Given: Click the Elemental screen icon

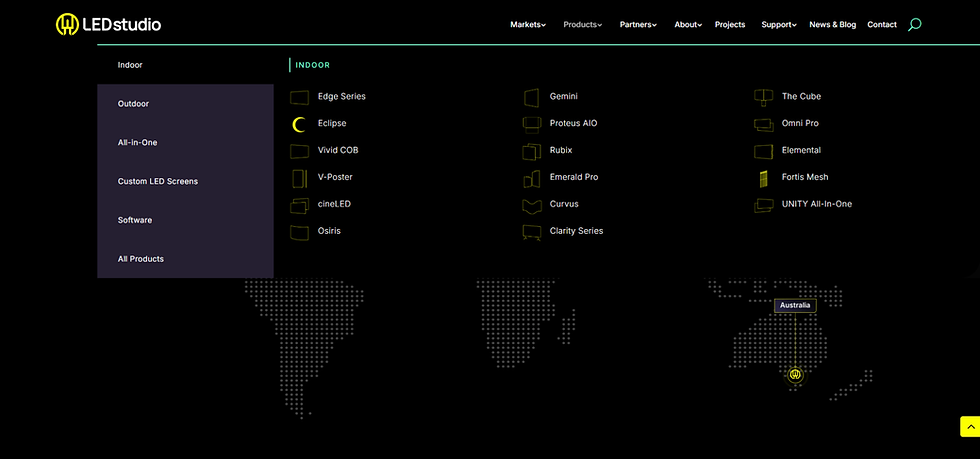Looking at the screenshot, I should [x=764, y=151].
